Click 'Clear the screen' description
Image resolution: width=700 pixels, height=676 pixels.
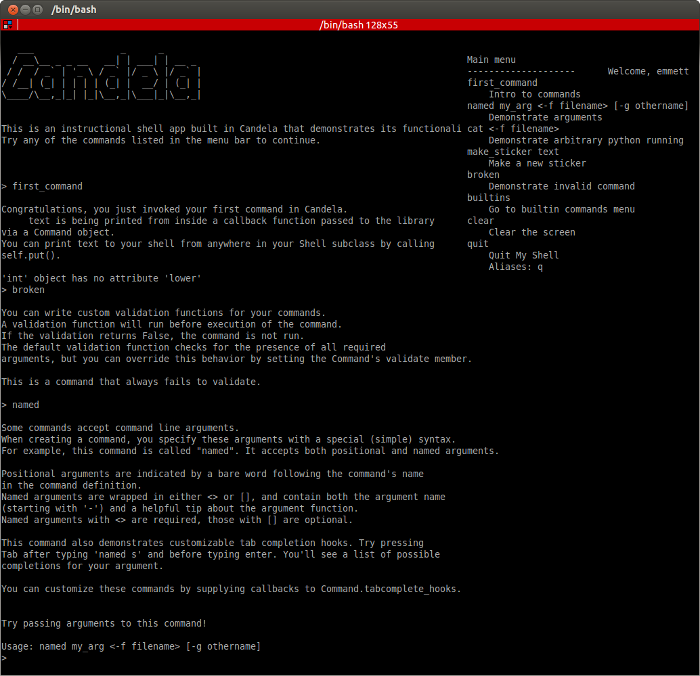tap(532, 232)
